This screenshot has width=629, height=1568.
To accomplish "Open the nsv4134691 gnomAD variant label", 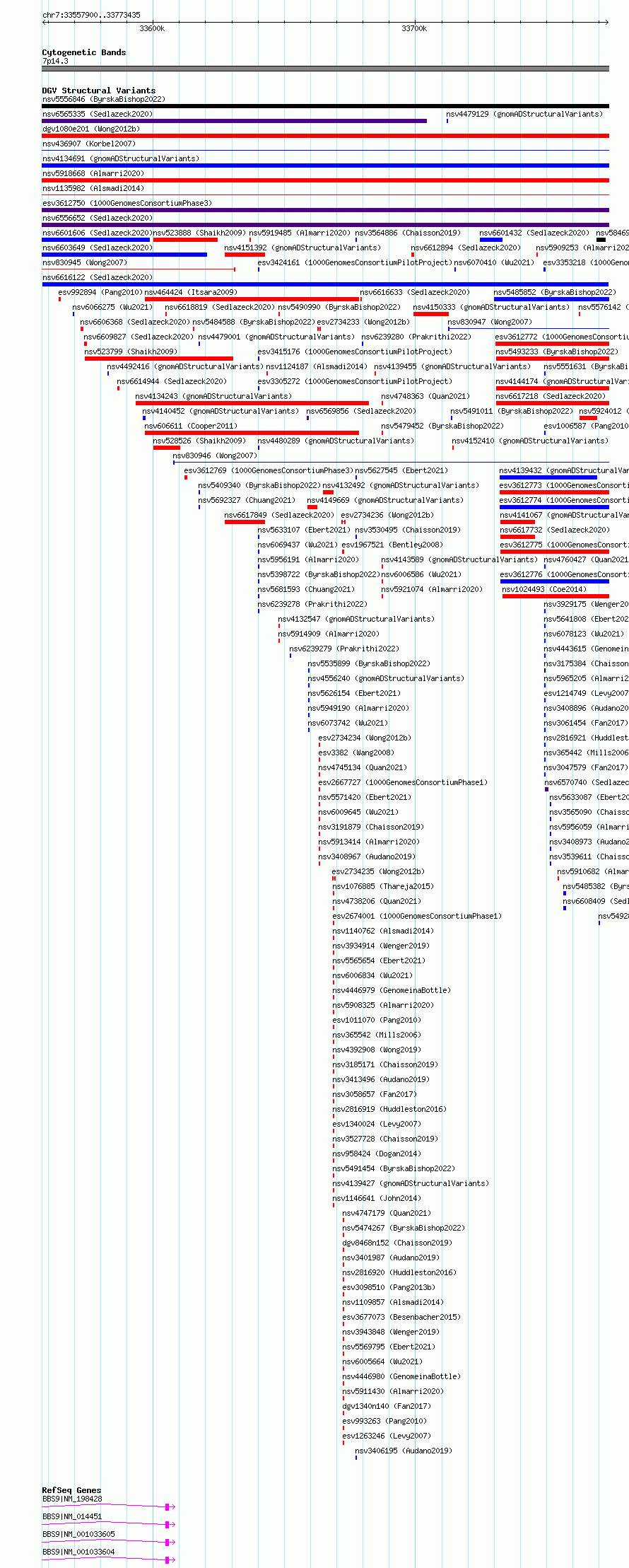I will [121, 159].
